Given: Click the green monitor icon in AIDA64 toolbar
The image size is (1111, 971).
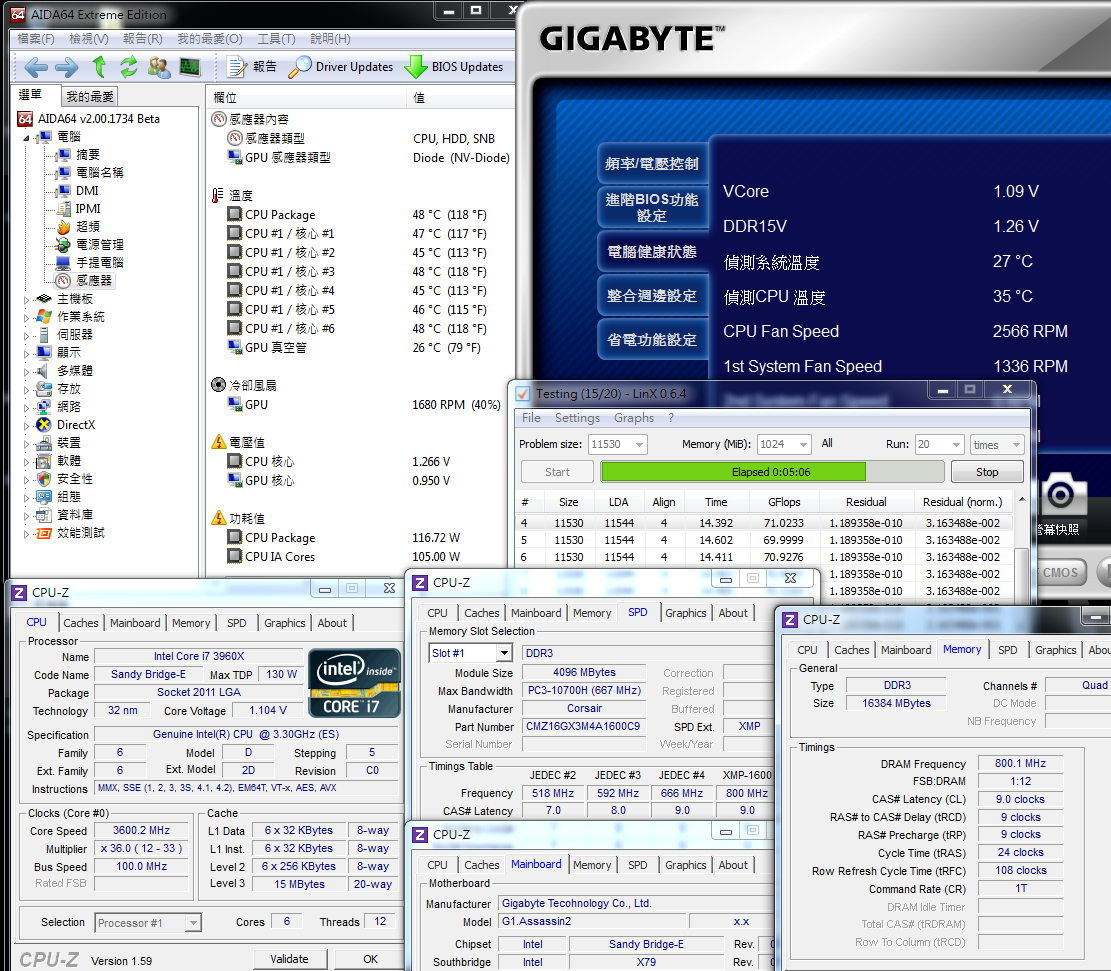Looking at the screenshot, I should 189,67.
